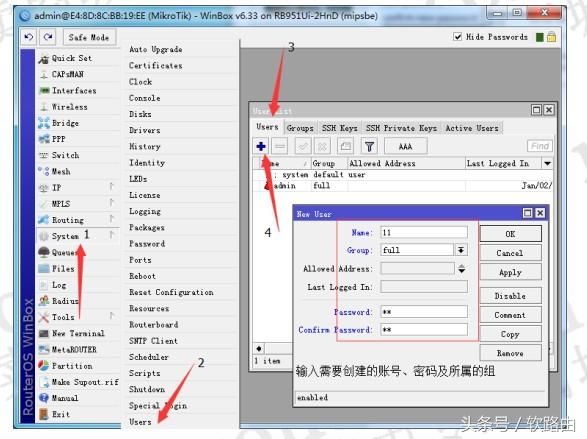This screenshot has width=587, height=439.
Task: Click Disable in the New User dialog
Action: tap(510, 296)
